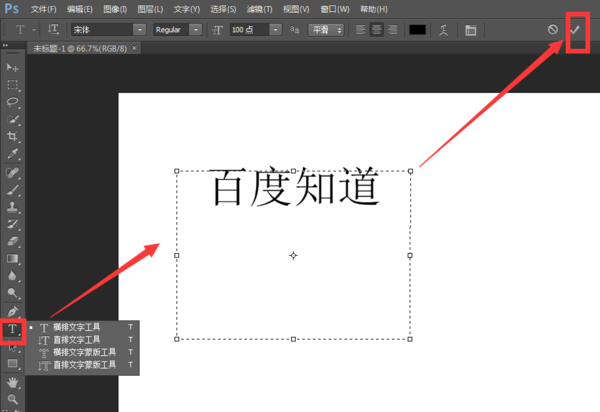The width and height of the screenshot is (600, 412).
Task: Commit current text edits with checkmark
Action: tap(575, 30)
